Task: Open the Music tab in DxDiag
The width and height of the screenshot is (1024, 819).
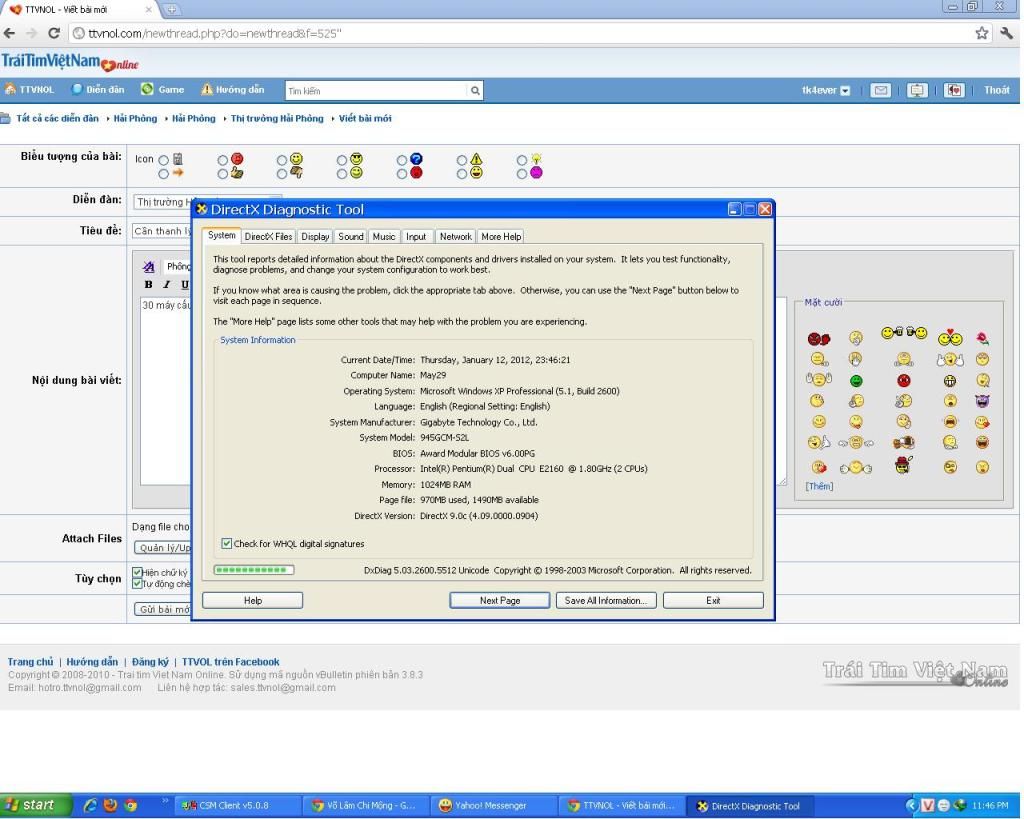Action: tap(384, 236)
